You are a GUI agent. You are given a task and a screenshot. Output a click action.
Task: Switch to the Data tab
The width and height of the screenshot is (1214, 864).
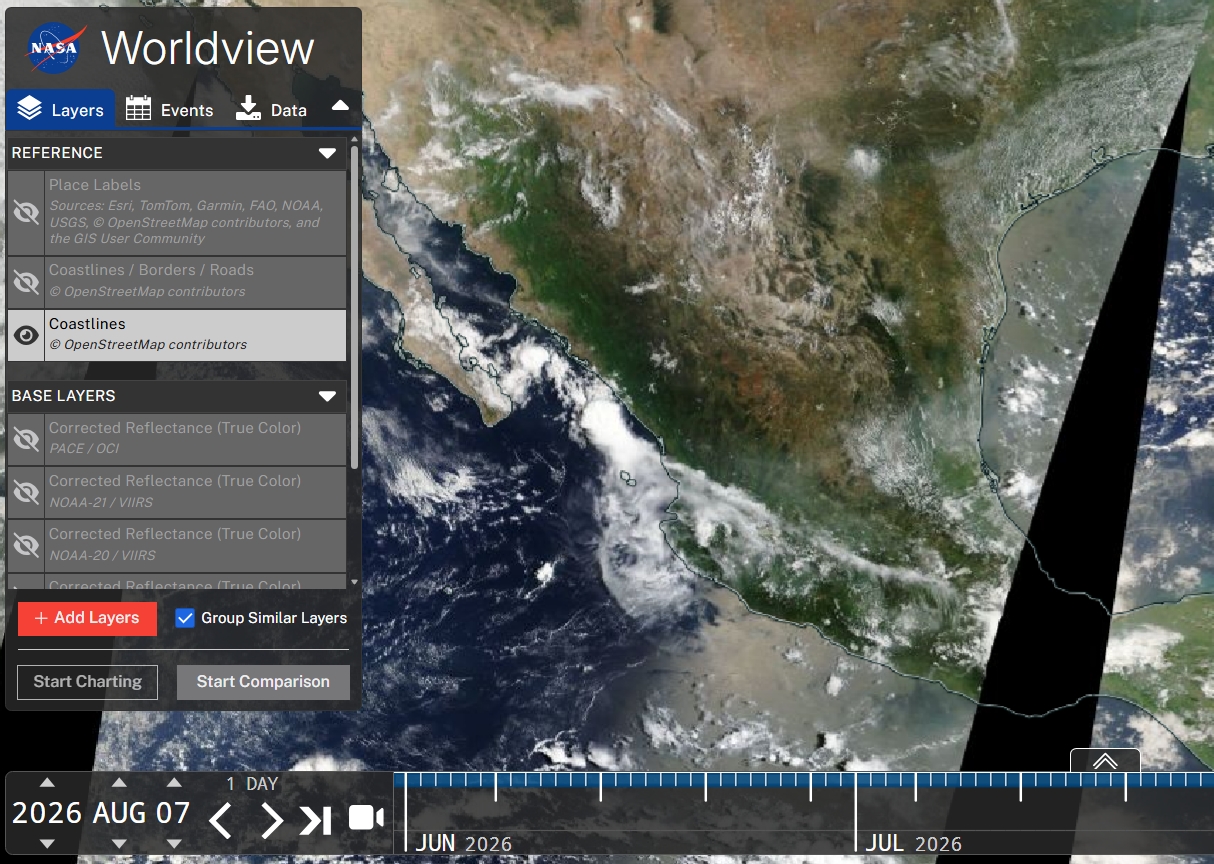272,109
